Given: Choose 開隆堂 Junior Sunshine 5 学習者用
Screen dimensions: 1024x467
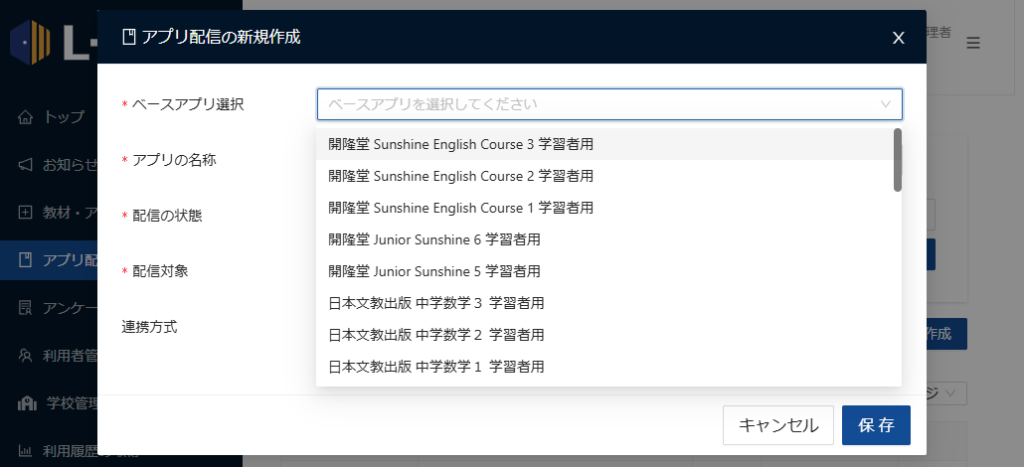Looking at the screenshot, I should [605, 271].
